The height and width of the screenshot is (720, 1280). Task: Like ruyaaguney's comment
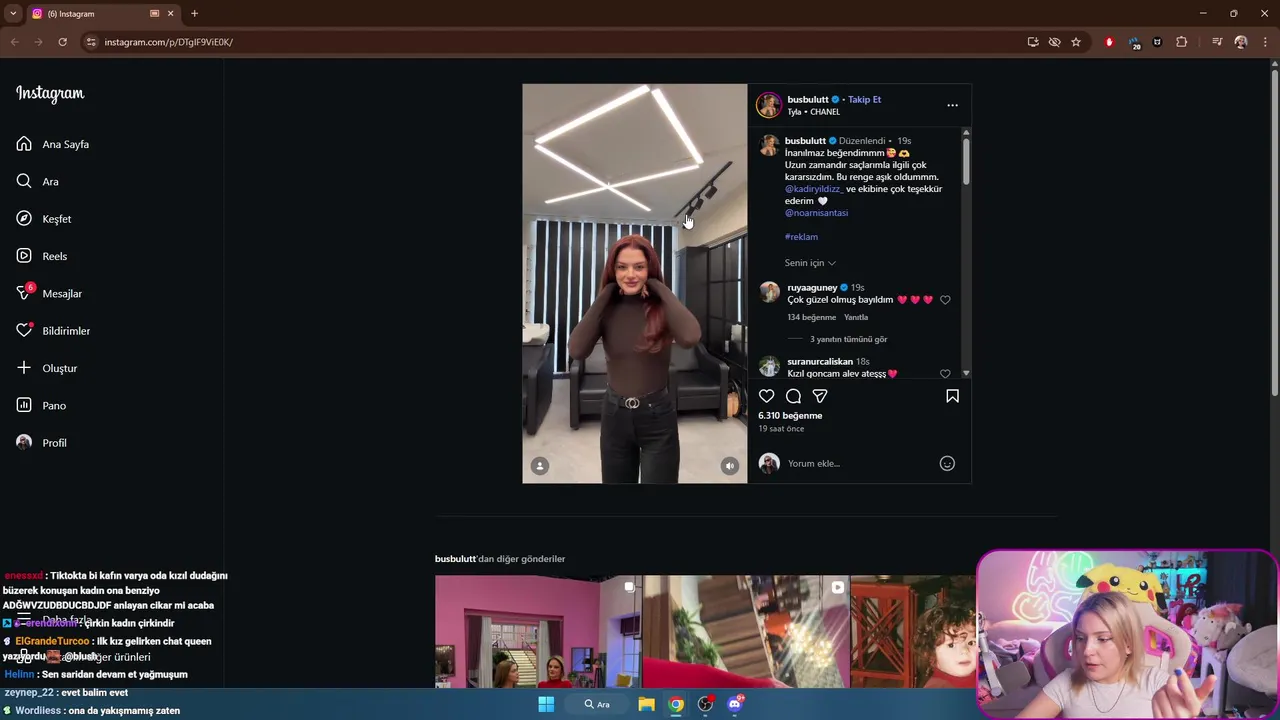[945, 300]
